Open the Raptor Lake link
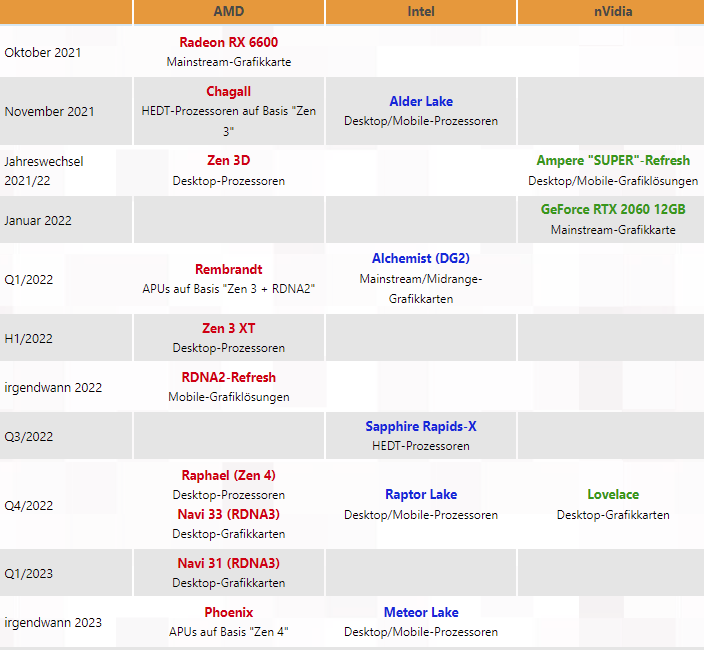Screen dimensions: 704x650 tap(421, 495)
